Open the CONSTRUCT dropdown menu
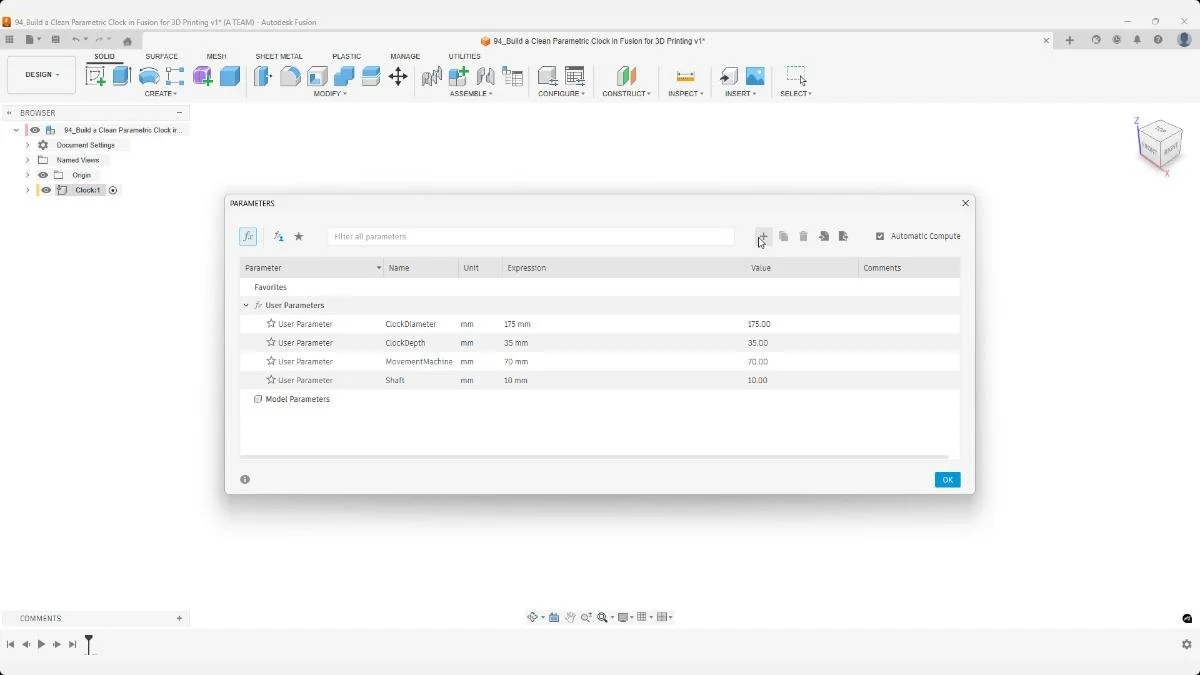This screenshot has height=675, width=1200. click(626, 94)
